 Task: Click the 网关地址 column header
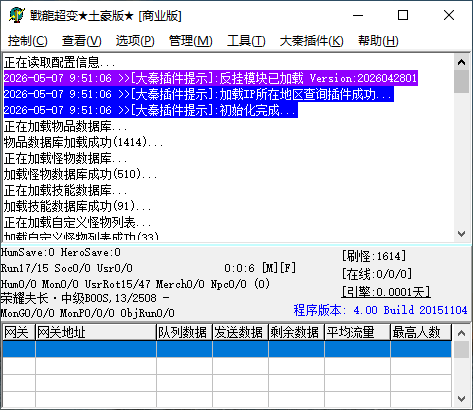tap(96, 332)
